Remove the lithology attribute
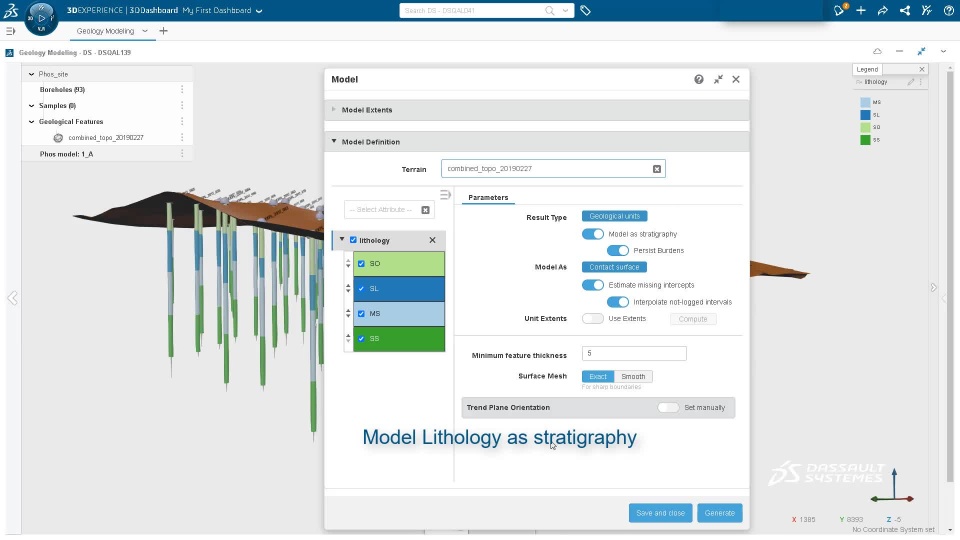 coord(432,240)
